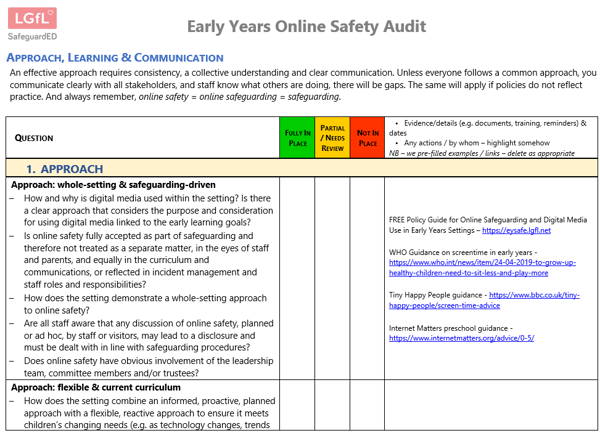Image resolution: width=600 pixels, height=433 pixels.
Task: Click the yellow Partial / Needs Review header
Action: coord(332,138)
